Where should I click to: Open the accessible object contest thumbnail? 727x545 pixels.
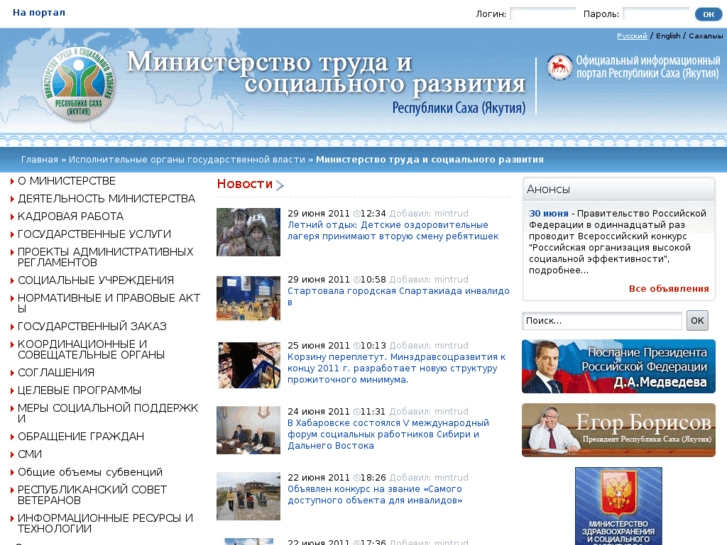tap(249, 496)
